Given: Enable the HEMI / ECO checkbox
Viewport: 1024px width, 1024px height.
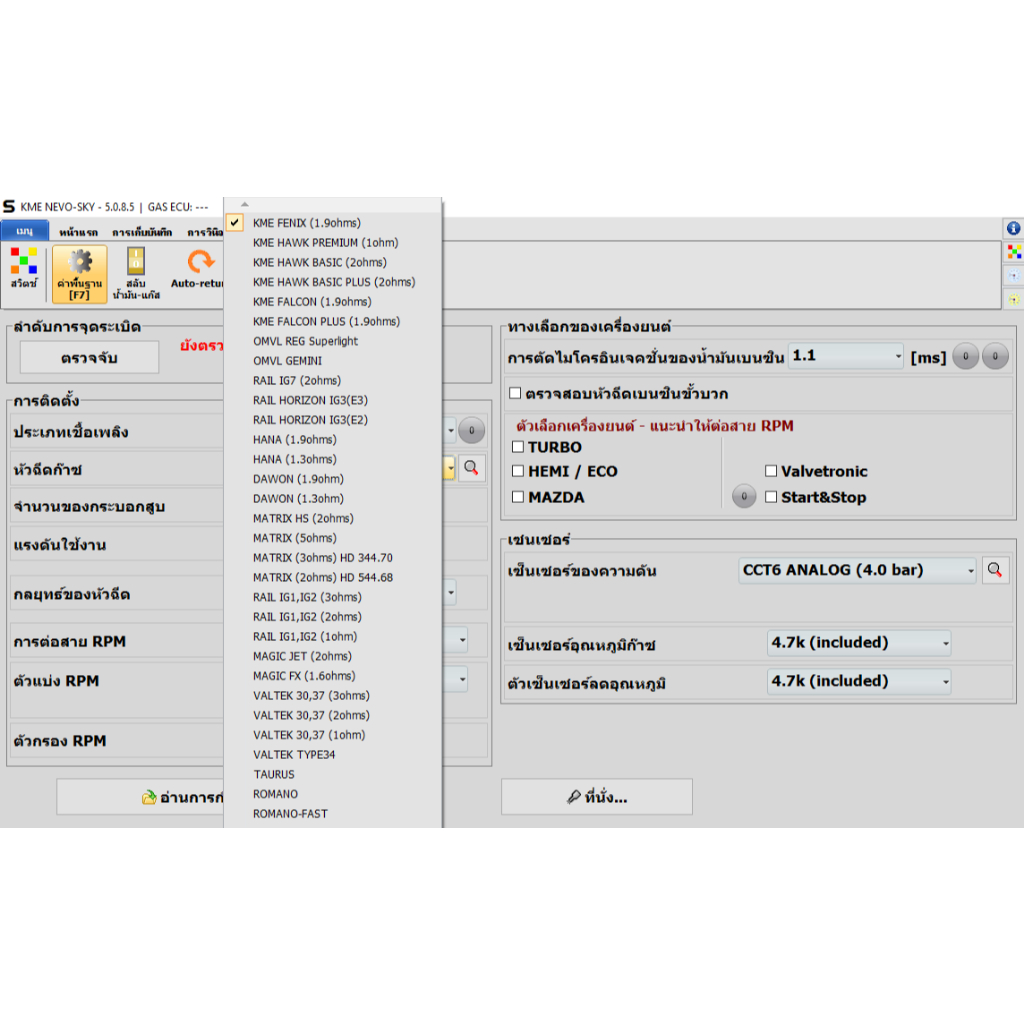Looking at the screenshot, I should click(x=518, y=471).
